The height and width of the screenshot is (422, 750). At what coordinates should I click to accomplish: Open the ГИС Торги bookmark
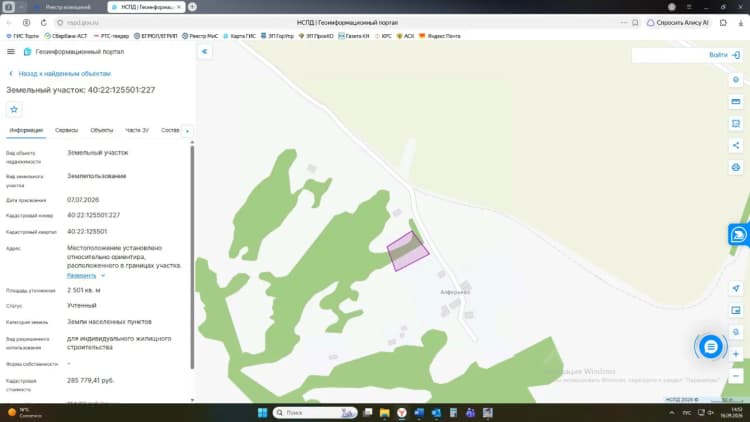(x=22, y=36)
